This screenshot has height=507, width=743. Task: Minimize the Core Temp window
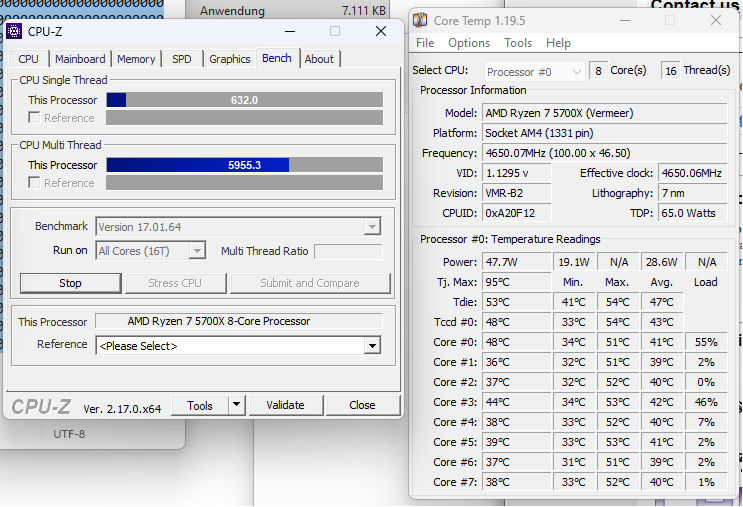point(625,20)
